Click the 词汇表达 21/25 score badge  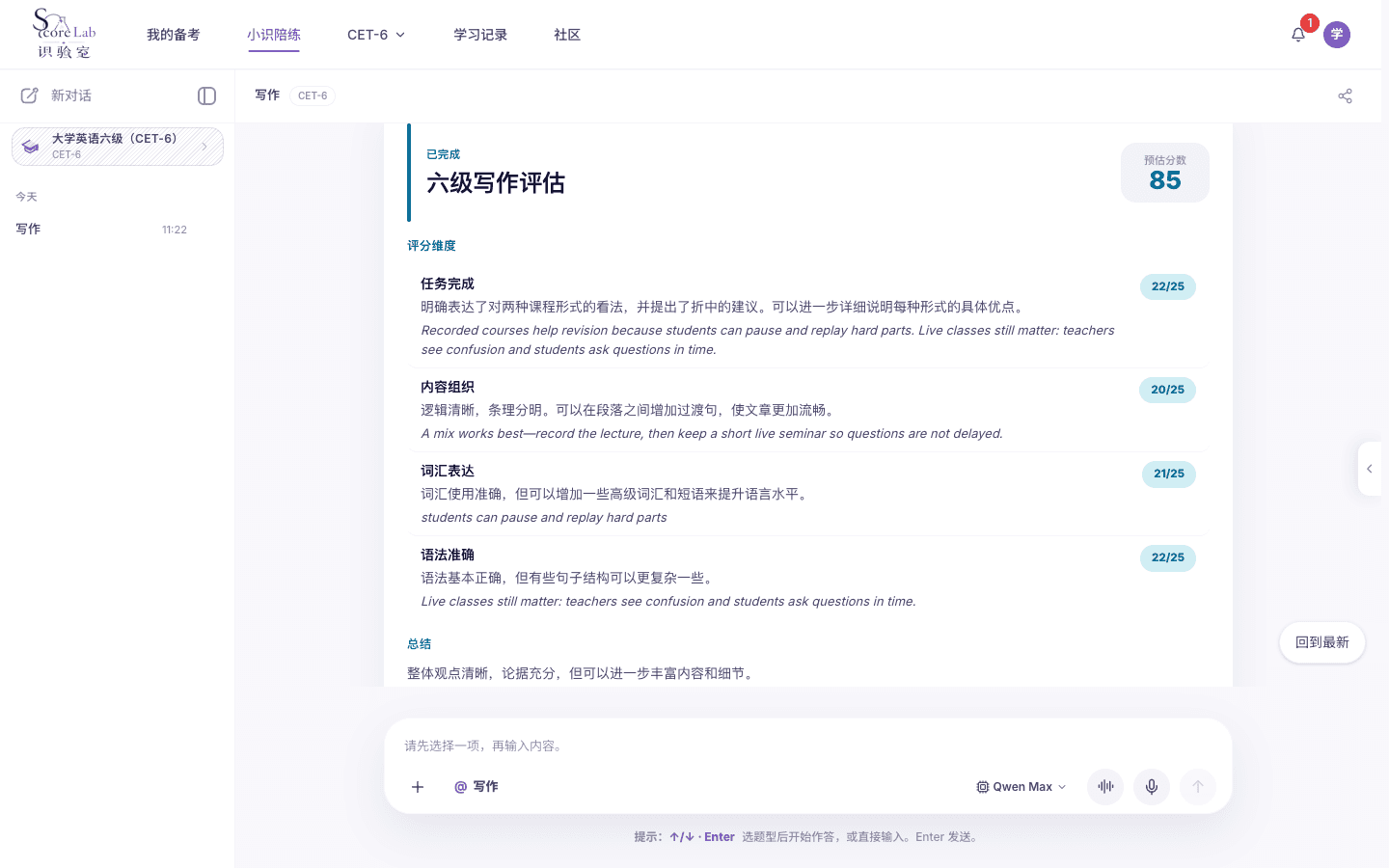[x=1169, y=474]
